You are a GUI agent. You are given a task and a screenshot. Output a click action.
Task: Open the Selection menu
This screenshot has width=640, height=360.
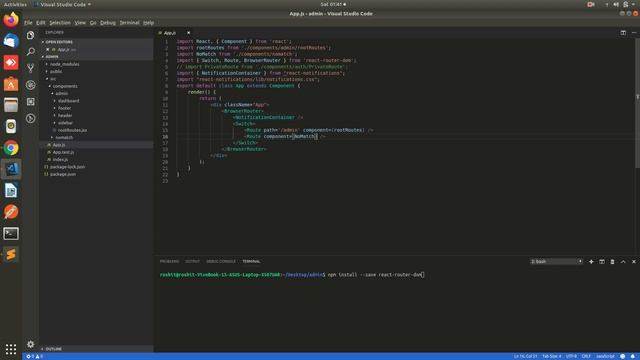coord(60,23)
